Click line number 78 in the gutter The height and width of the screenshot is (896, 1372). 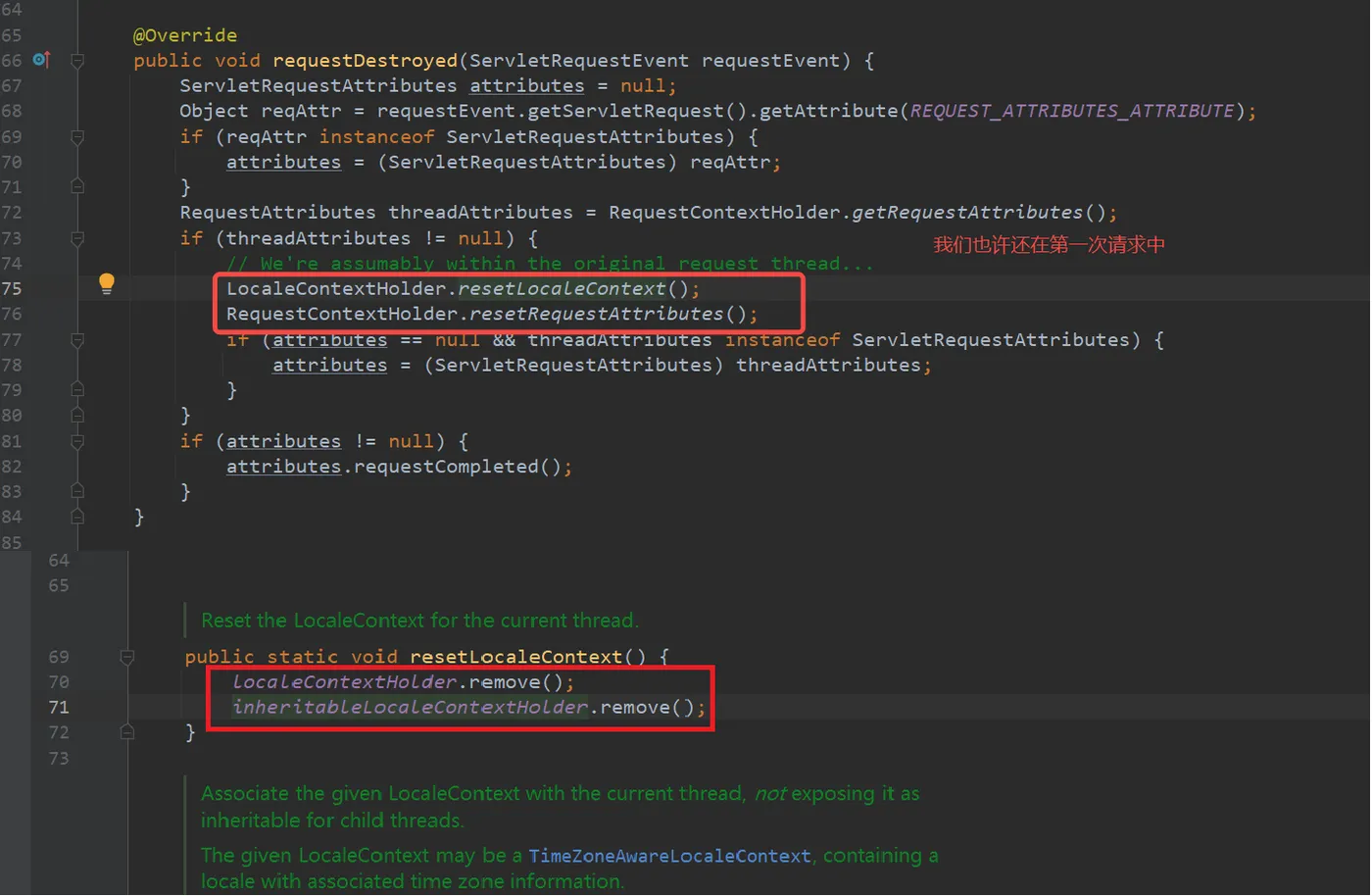12,366
